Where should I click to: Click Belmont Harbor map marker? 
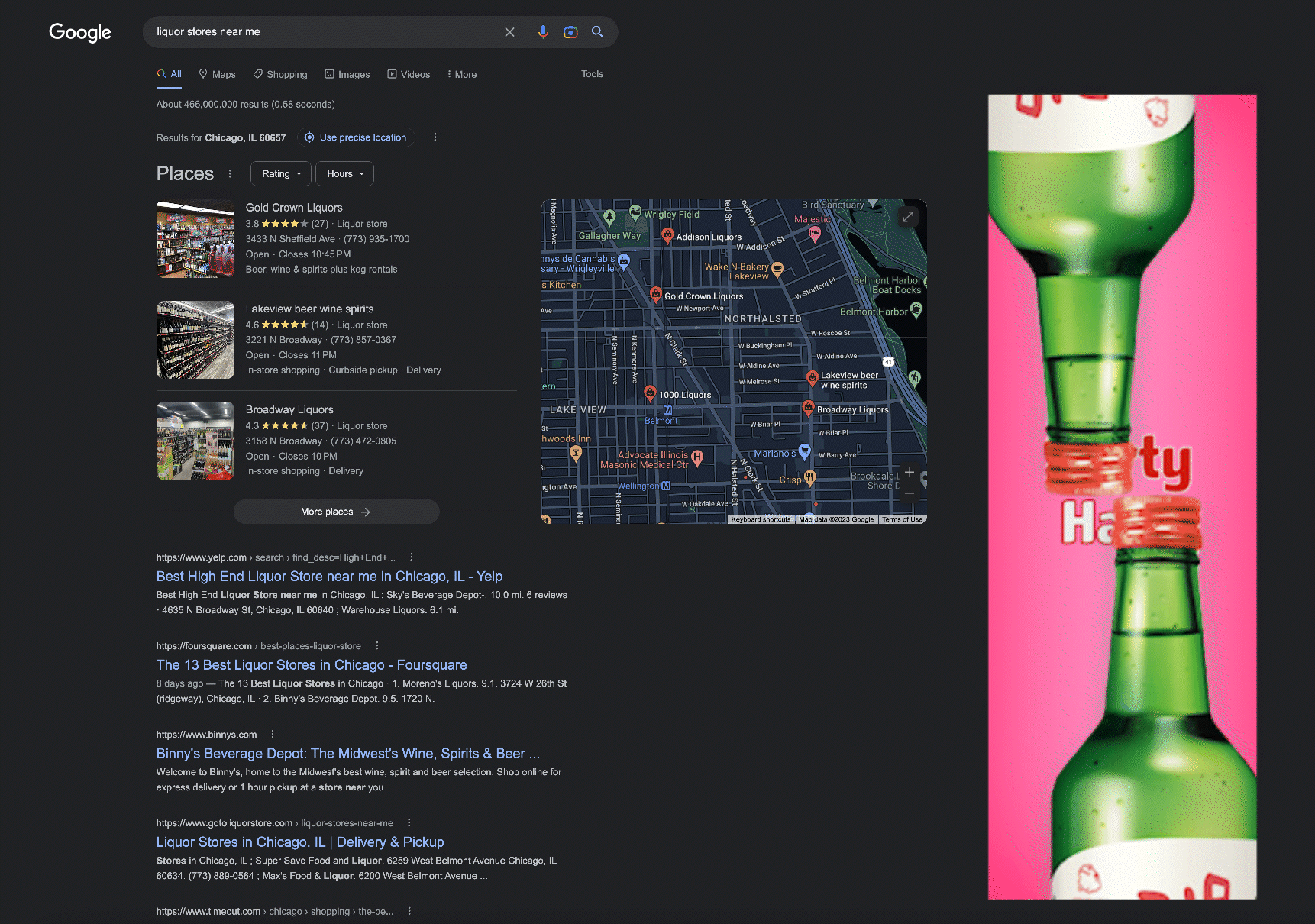[x=916, y=309]
